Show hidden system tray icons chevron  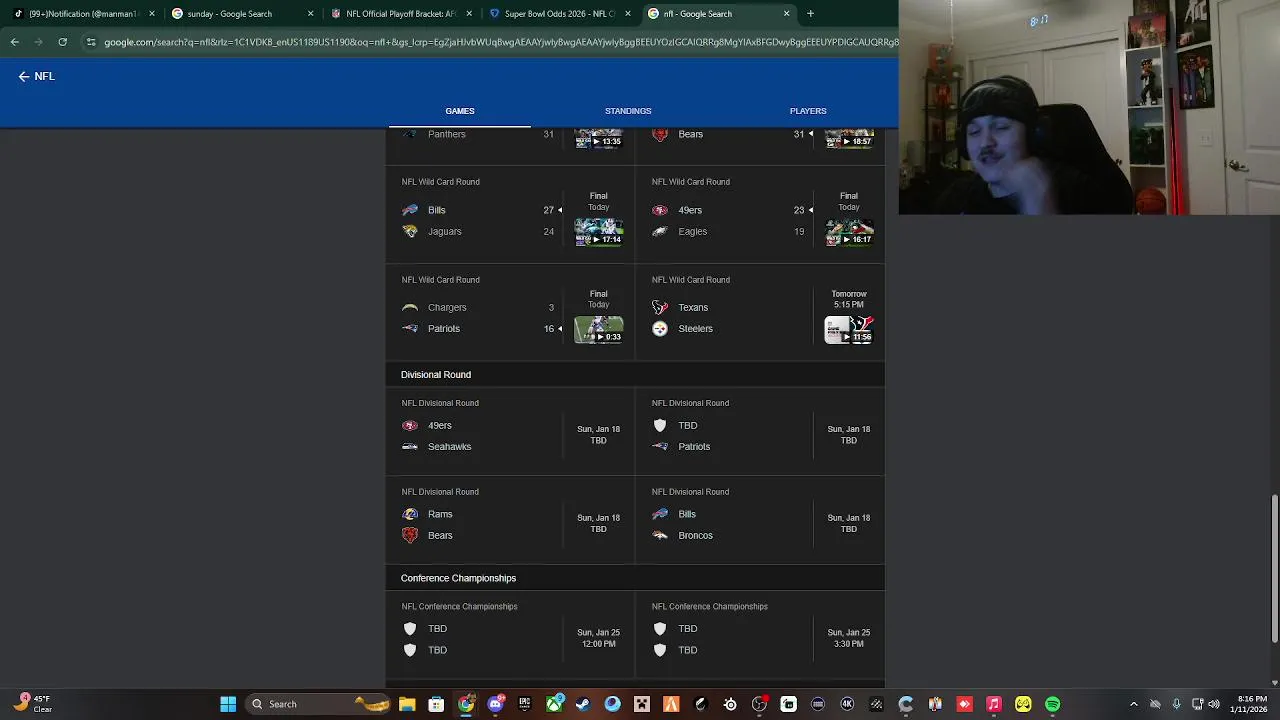click(1133, 704)
